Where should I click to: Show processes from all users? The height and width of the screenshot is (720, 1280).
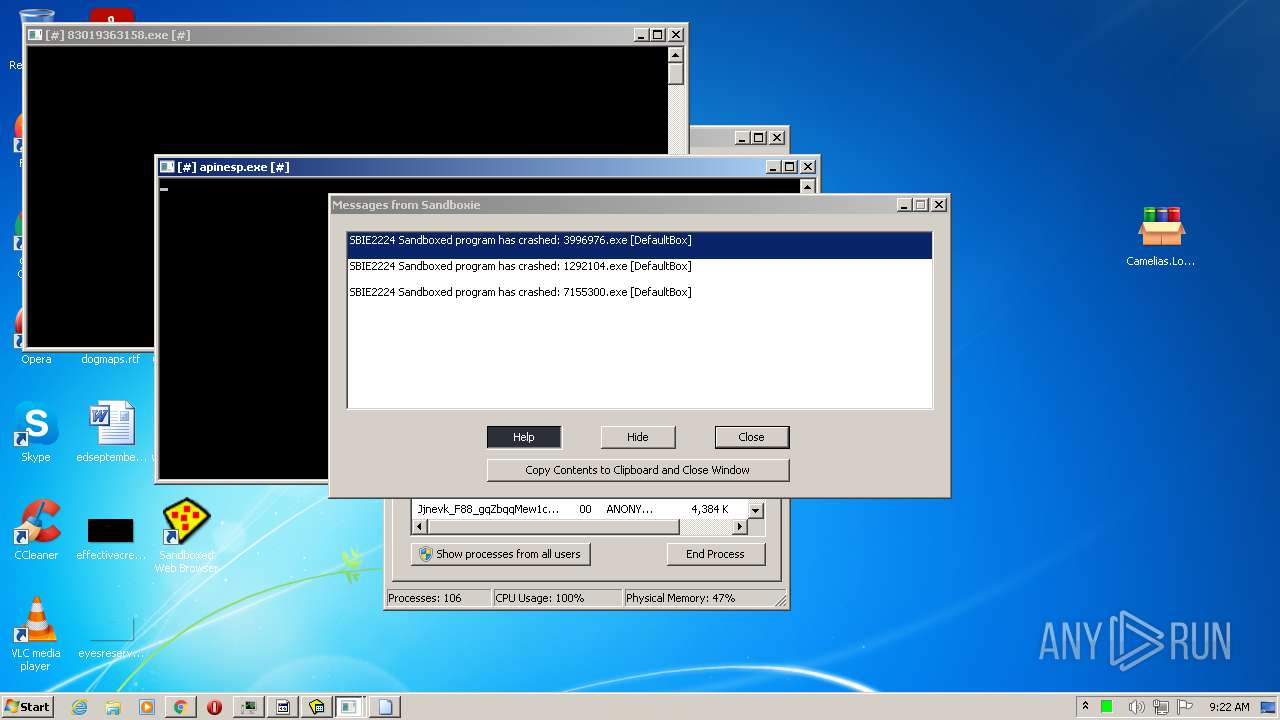tap(500, 554)
